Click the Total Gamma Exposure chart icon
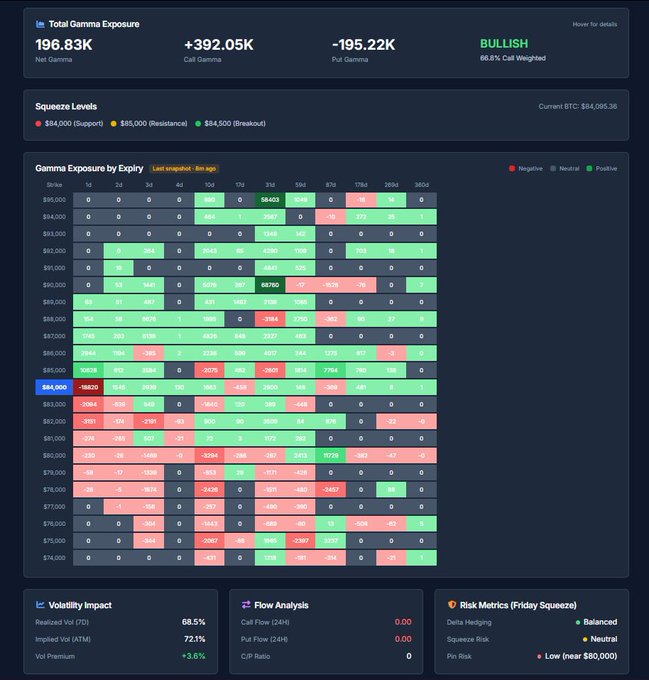The height and width of the screenshot is (680, 649). point(40,24)
